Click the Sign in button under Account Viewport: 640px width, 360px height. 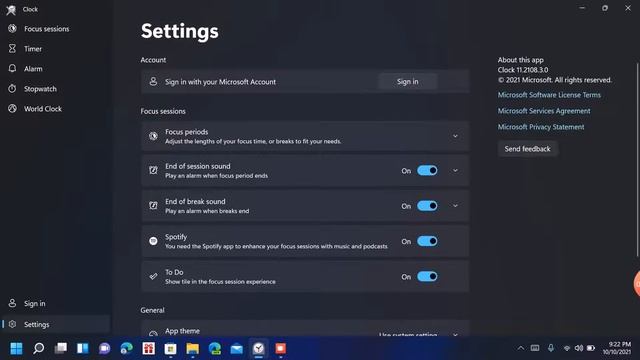(x=407, y=82)
